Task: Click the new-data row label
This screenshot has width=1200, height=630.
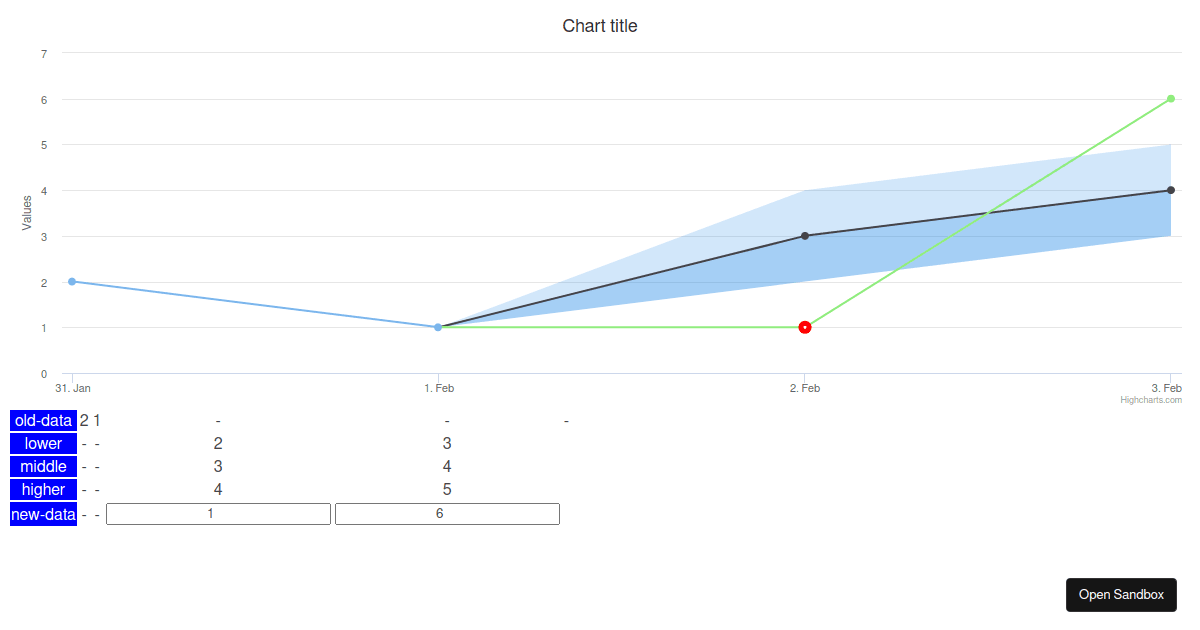Action: [43, 514]
